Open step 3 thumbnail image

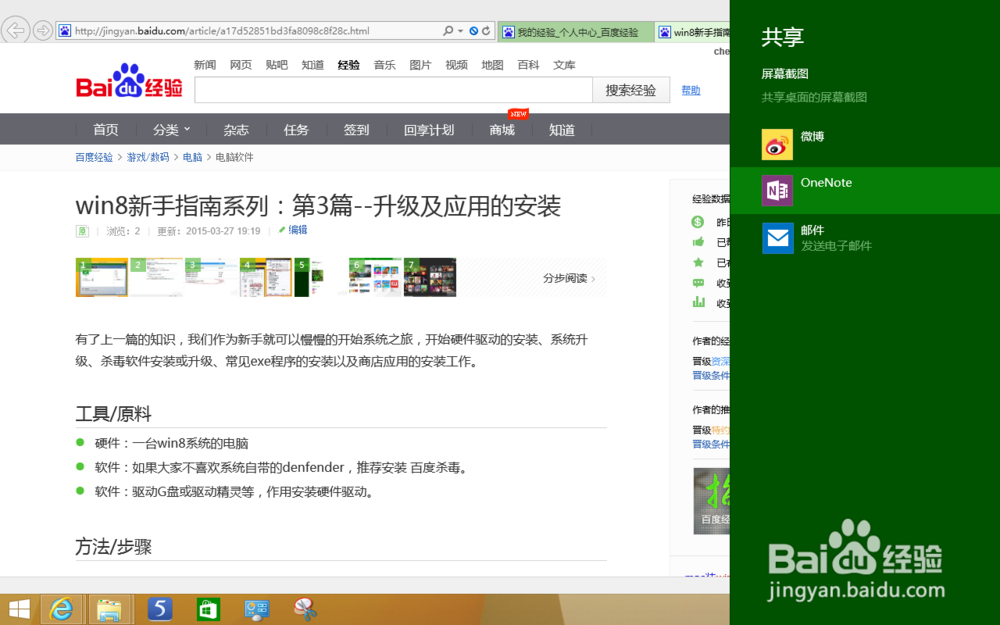tap(211, 277)
